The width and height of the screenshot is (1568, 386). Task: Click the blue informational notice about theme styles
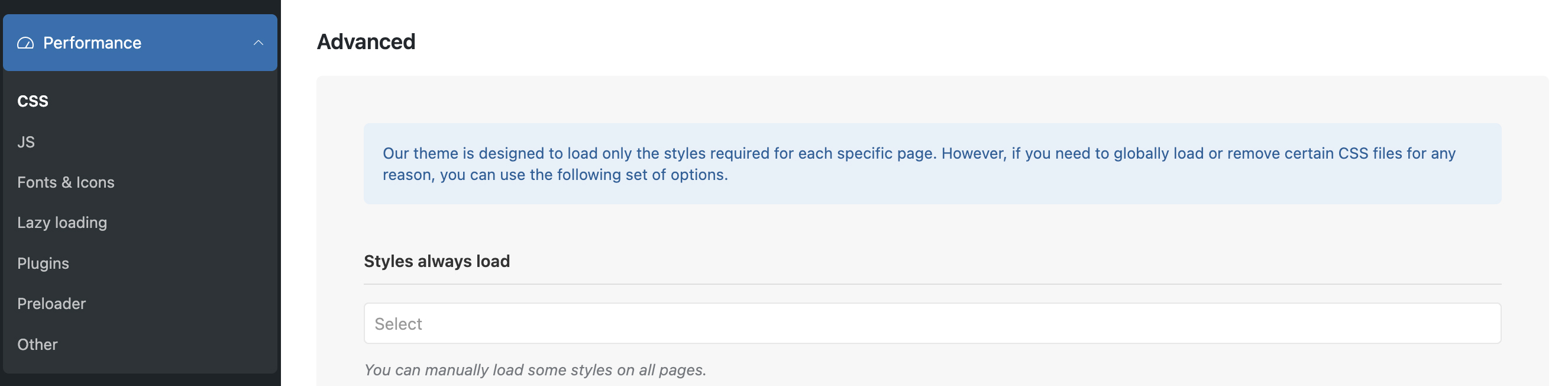click(932, 163)
